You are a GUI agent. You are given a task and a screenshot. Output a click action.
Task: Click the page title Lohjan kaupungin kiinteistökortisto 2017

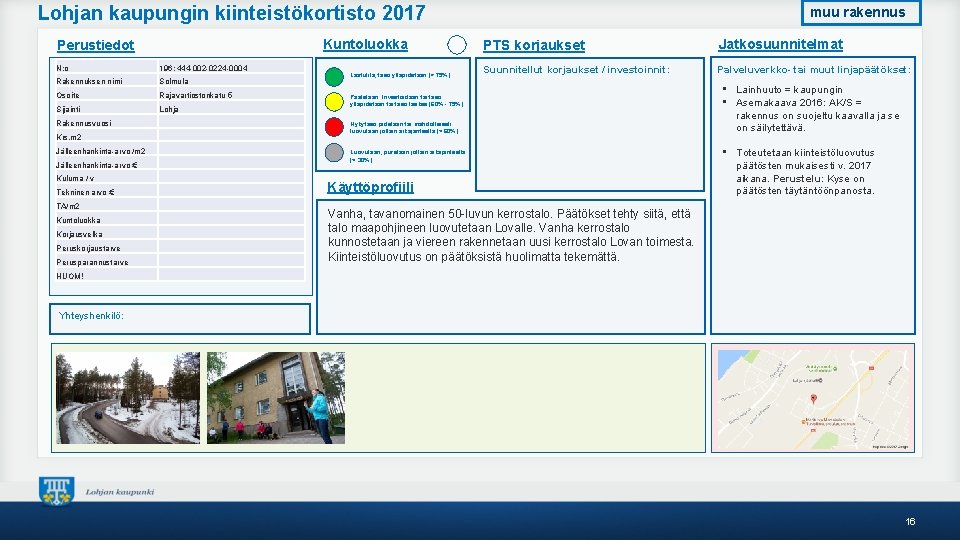231,13
